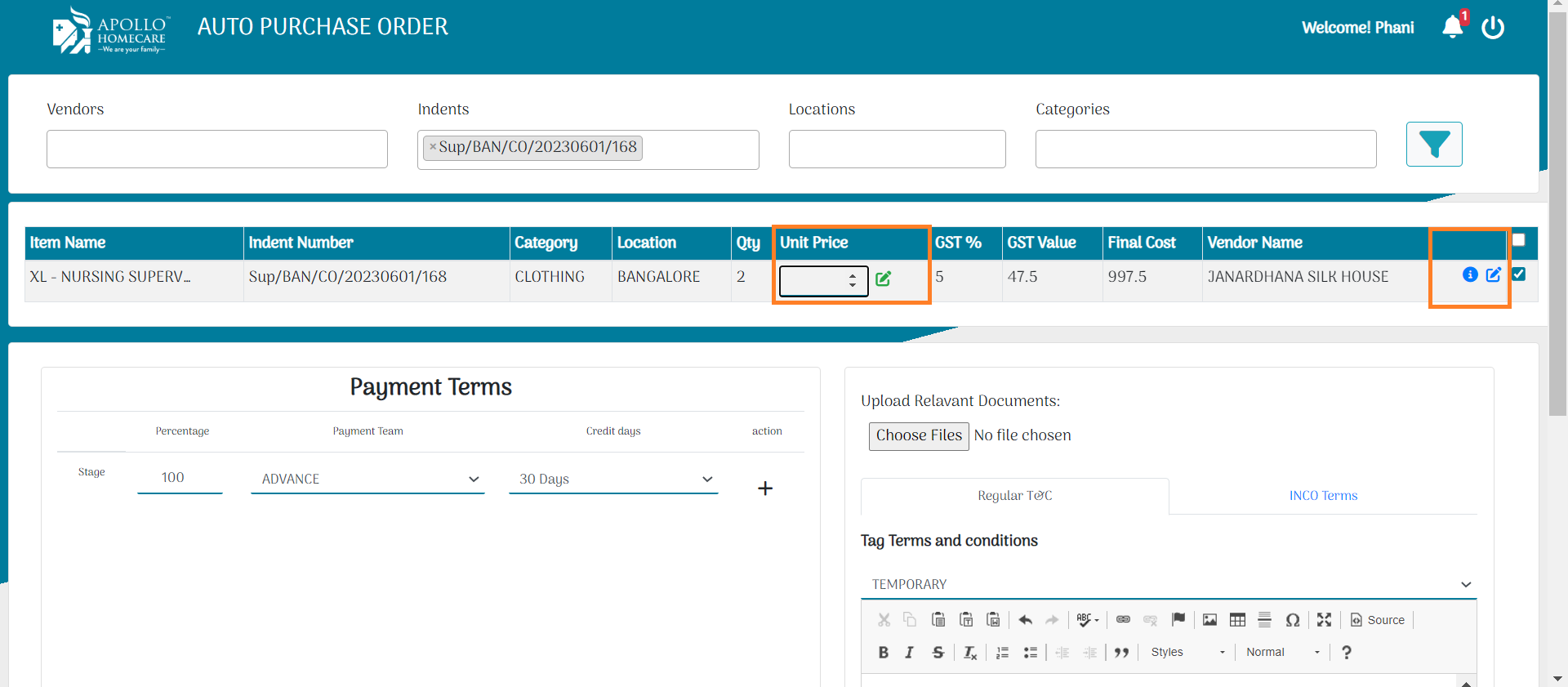
Task: Maximize the editor toolbar button
Action: [1324, 620]
